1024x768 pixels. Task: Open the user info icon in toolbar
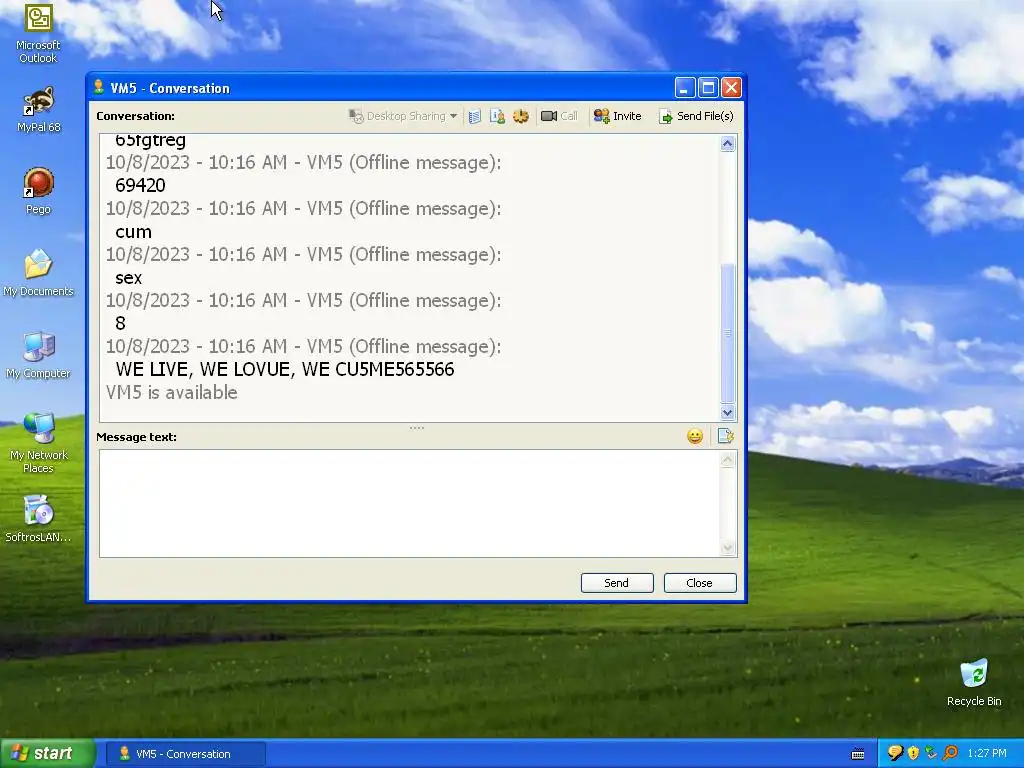coord(498,116)
